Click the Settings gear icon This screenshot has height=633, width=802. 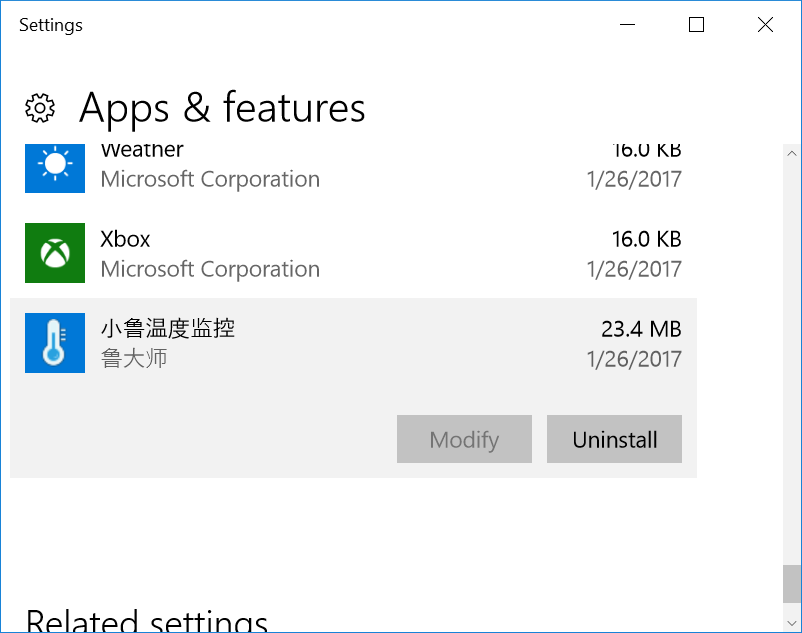40,108
